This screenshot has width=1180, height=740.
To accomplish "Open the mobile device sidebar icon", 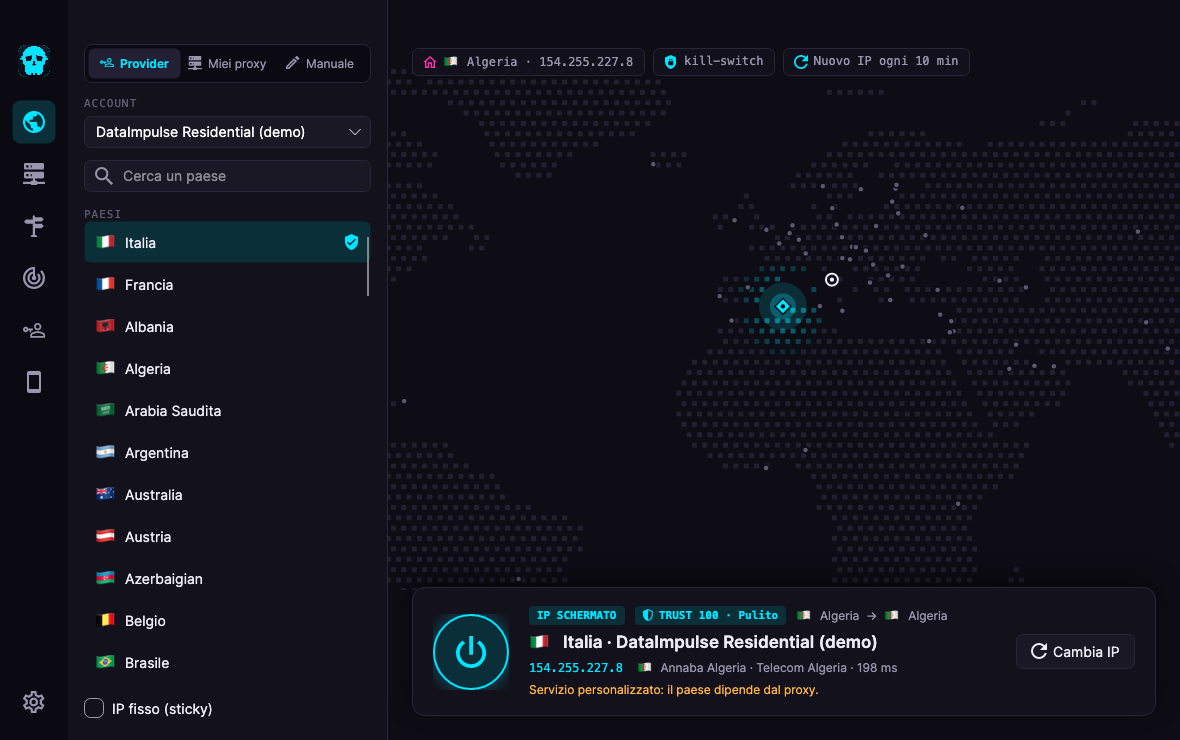I will click(34, 382).
